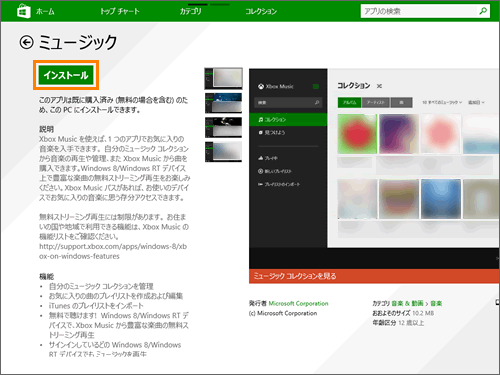Select プレイリストのインポート in preview sidebar
This screenshot has height=375, width=500.
279,184
